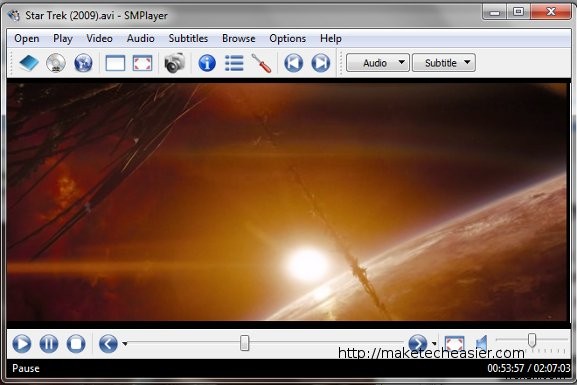Open a file with the blue open icon

[x=29, y=63]
